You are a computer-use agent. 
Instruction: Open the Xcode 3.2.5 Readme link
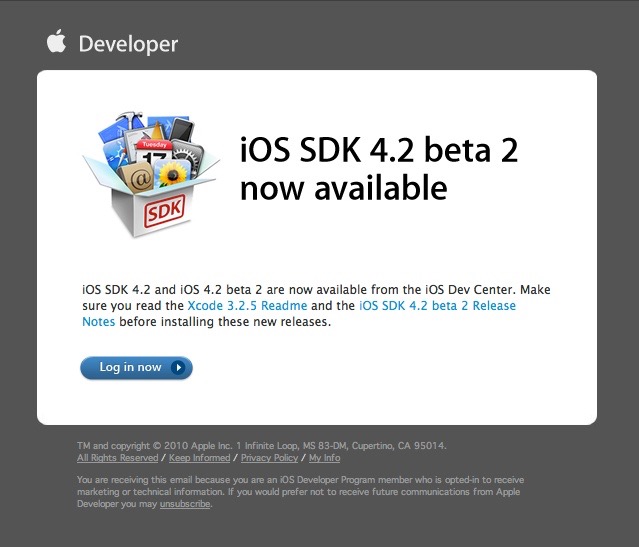[x=247, y=306]
